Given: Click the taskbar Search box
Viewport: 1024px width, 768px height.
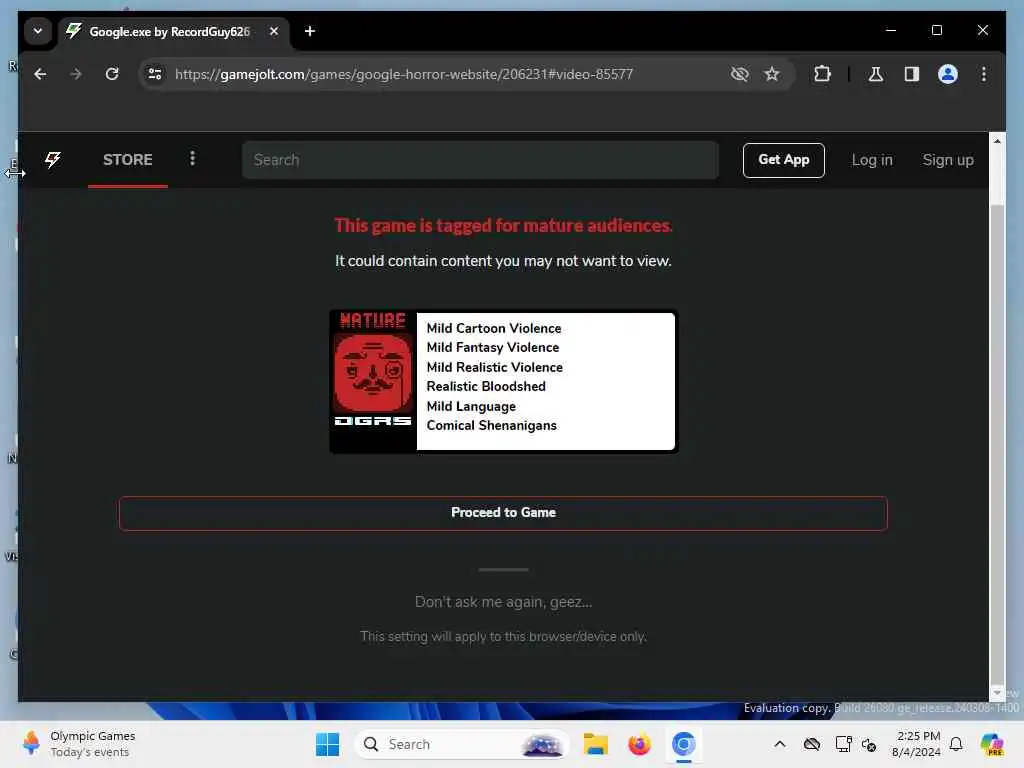Looking at the screenshot, I should click(x=462, y=744).
